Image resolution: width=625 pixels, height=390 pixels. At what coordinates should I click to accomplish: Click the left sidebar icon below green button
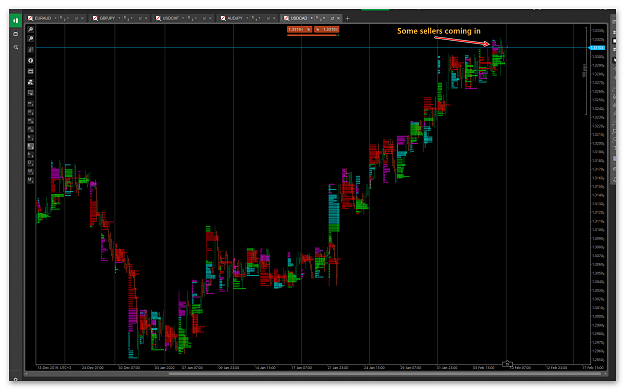[16, 34]
